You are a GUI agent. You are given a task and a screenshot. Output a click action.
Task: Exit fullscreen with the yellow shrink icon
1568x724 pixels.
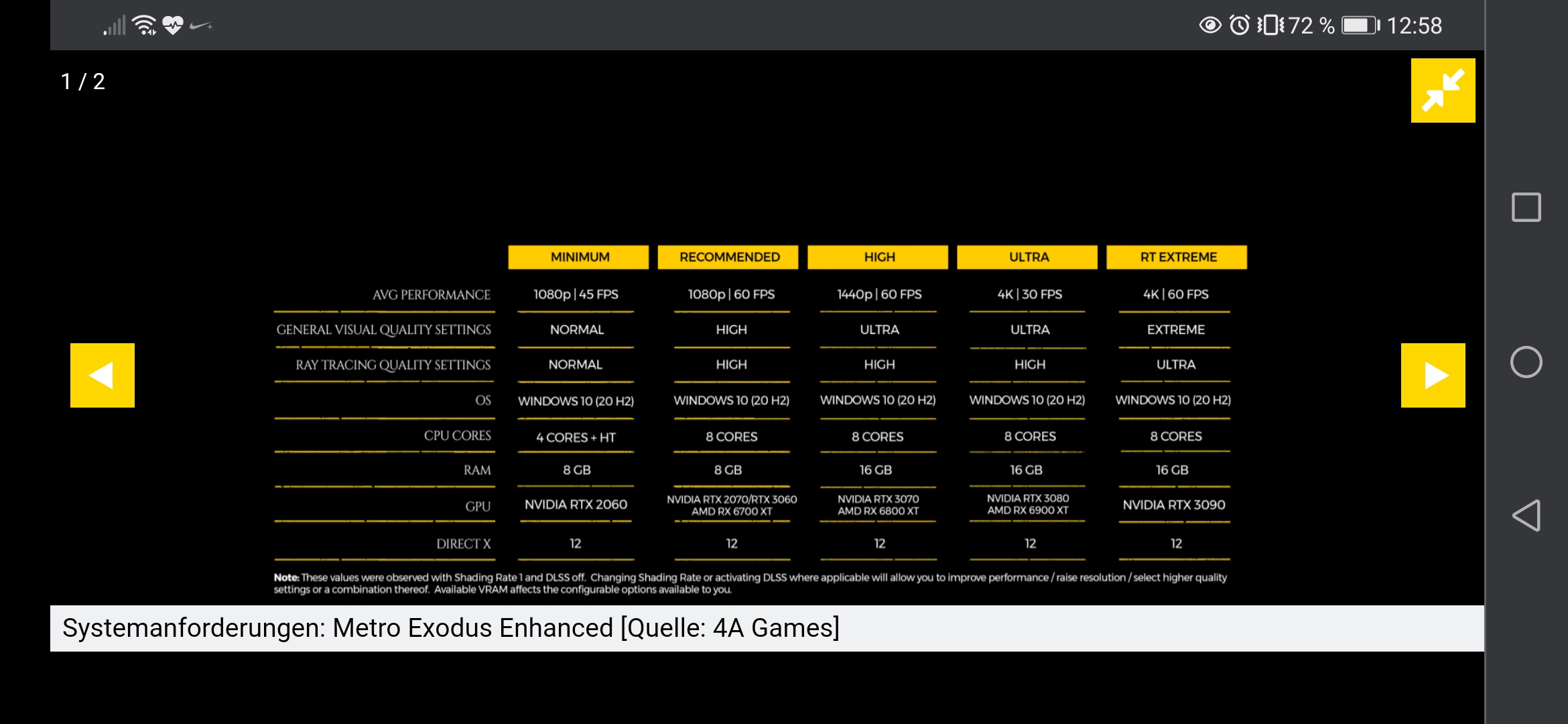pos(1443,90)
